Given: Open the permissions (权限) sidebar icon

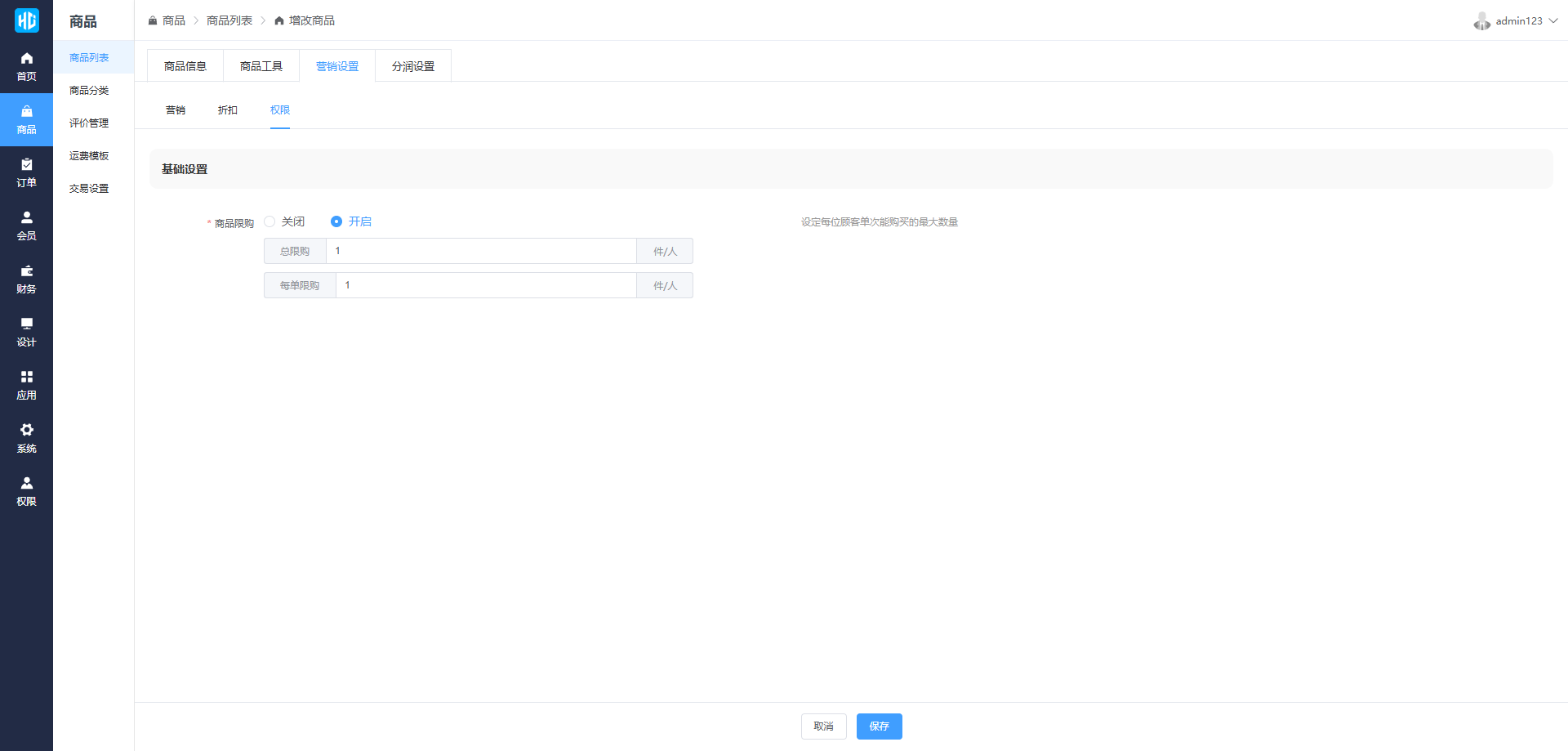Looking at the screenshot, I should point(26,491).
